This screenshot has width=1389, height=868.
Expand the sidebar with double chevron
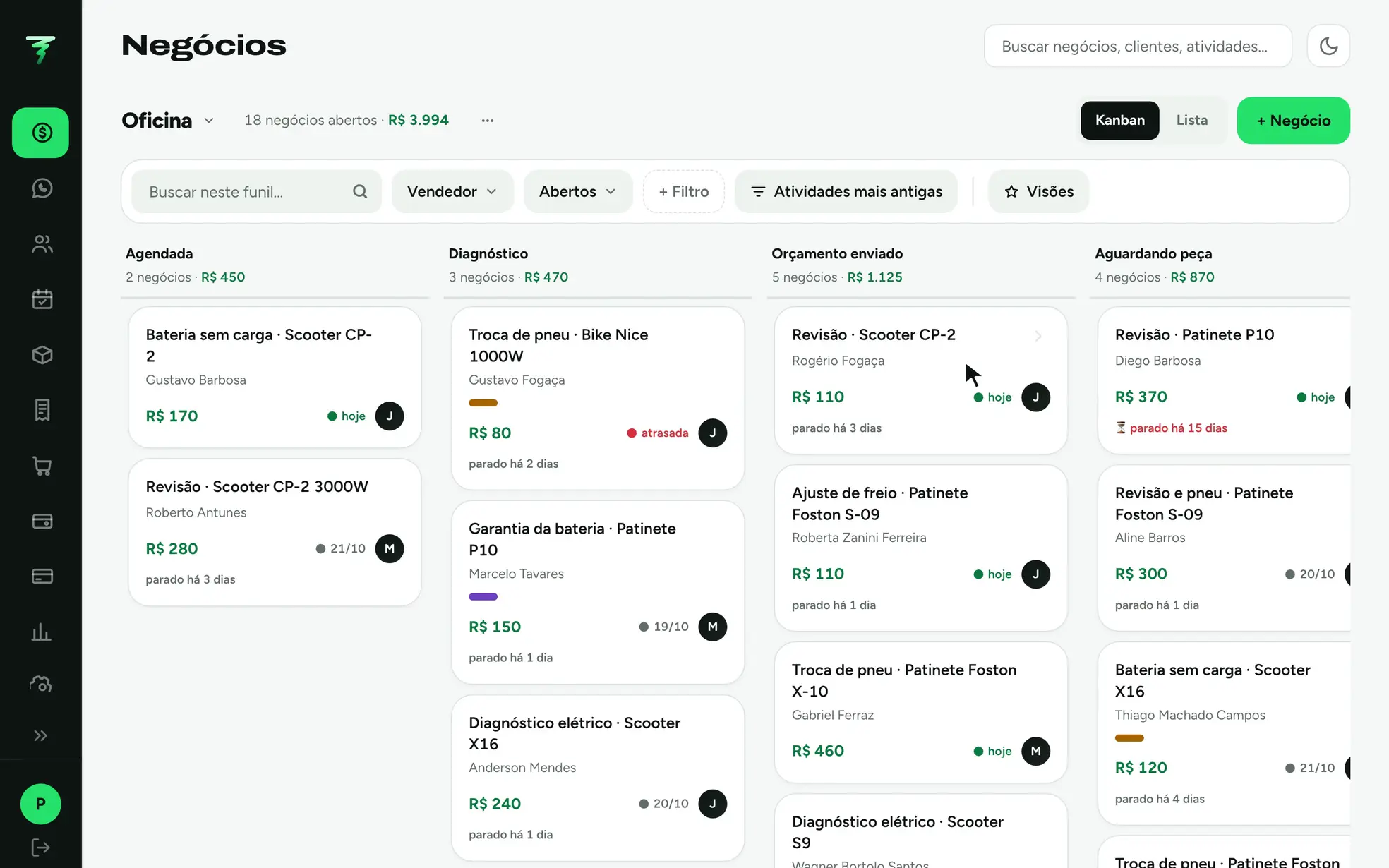pos(41,736)
